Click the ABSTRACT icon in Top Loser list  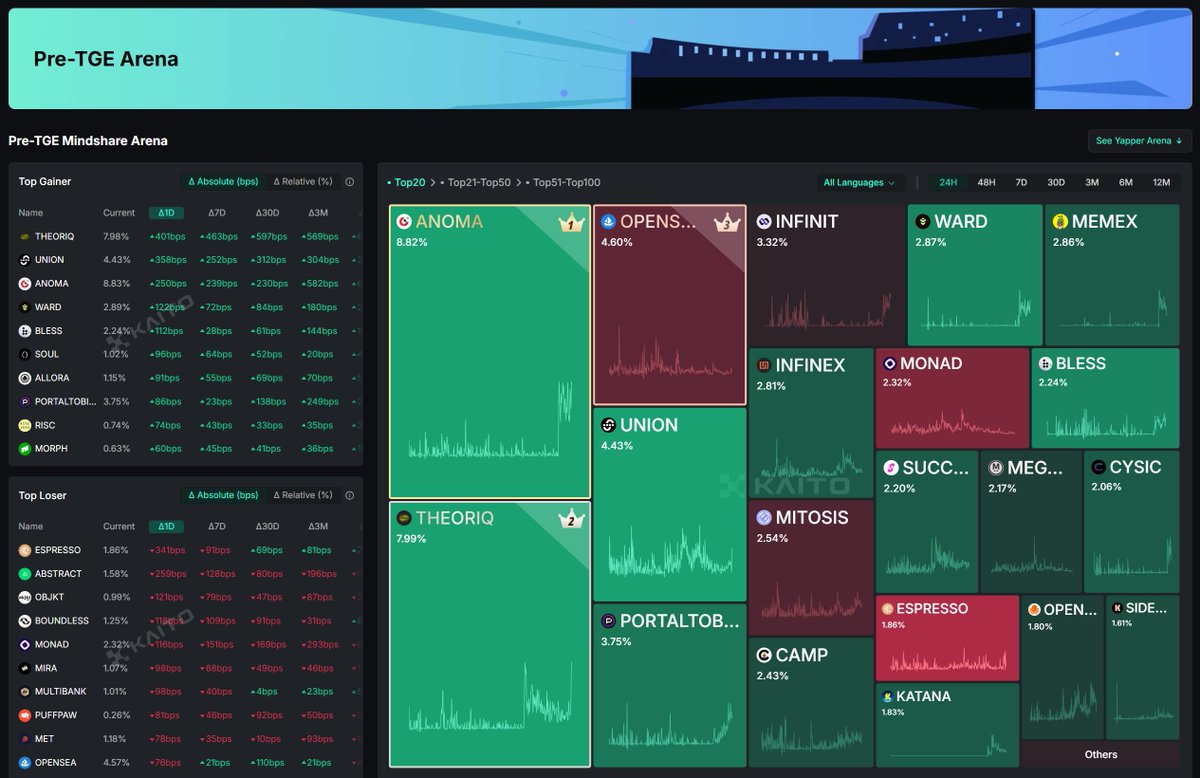[x=25, y=574]
